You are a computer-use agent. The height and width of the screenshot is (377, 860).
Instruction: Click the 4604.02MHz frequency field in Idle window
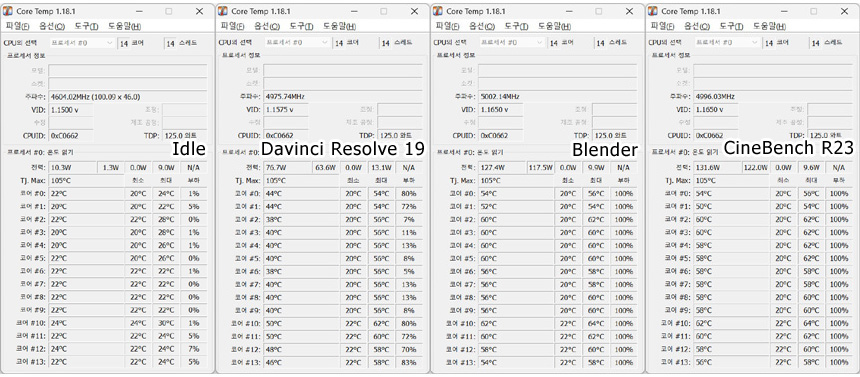(x=128, y=97)
